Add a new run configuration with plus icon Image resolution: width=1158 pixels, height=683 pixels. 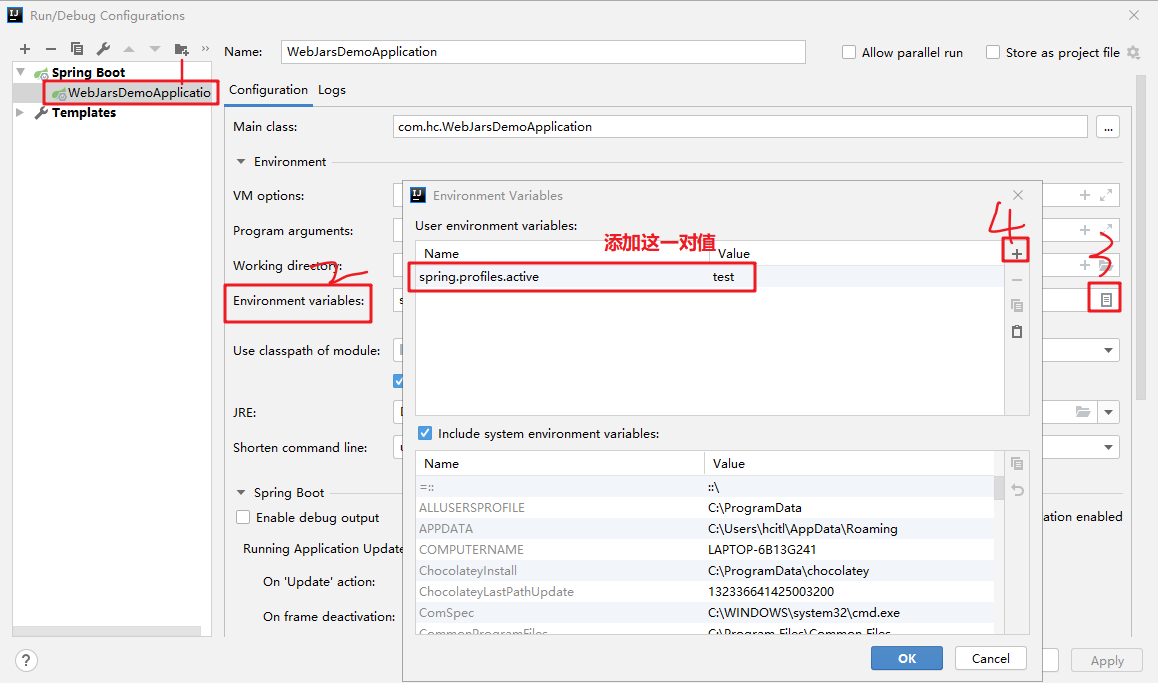pos(25,49)
